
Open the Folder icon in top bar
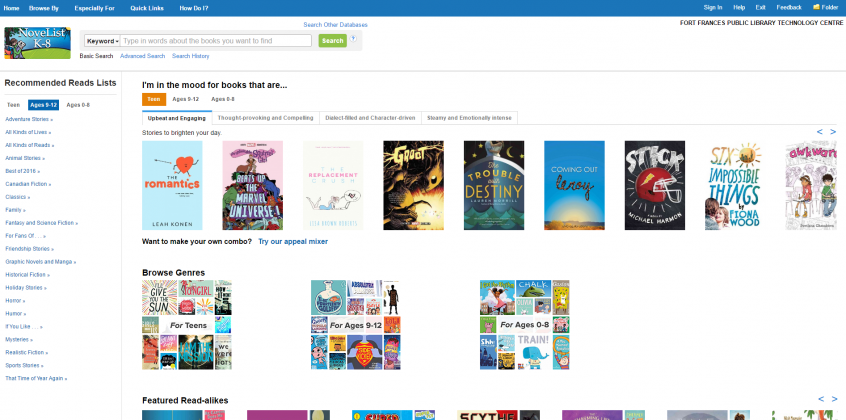(825, 7)
